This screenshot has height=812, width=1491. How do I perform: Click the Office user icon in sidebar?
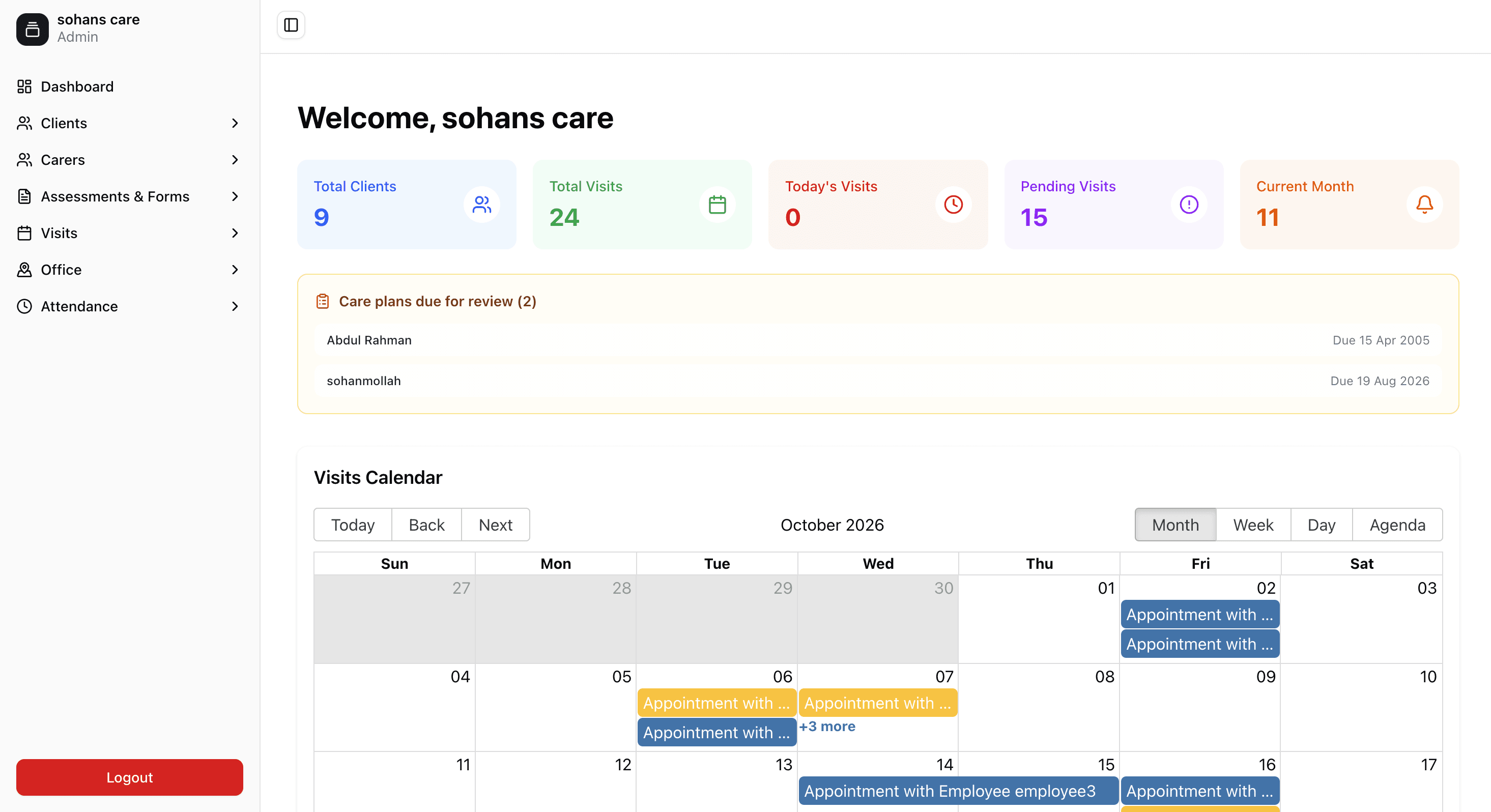tap(24, 270)
